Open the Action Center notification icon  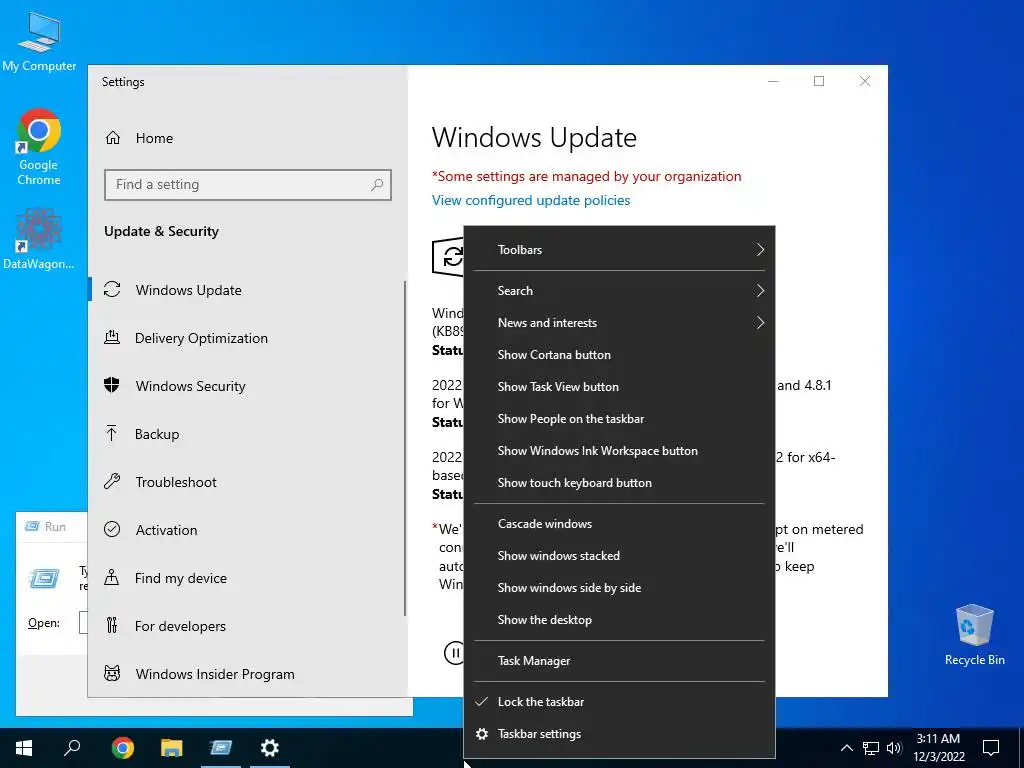991,748
